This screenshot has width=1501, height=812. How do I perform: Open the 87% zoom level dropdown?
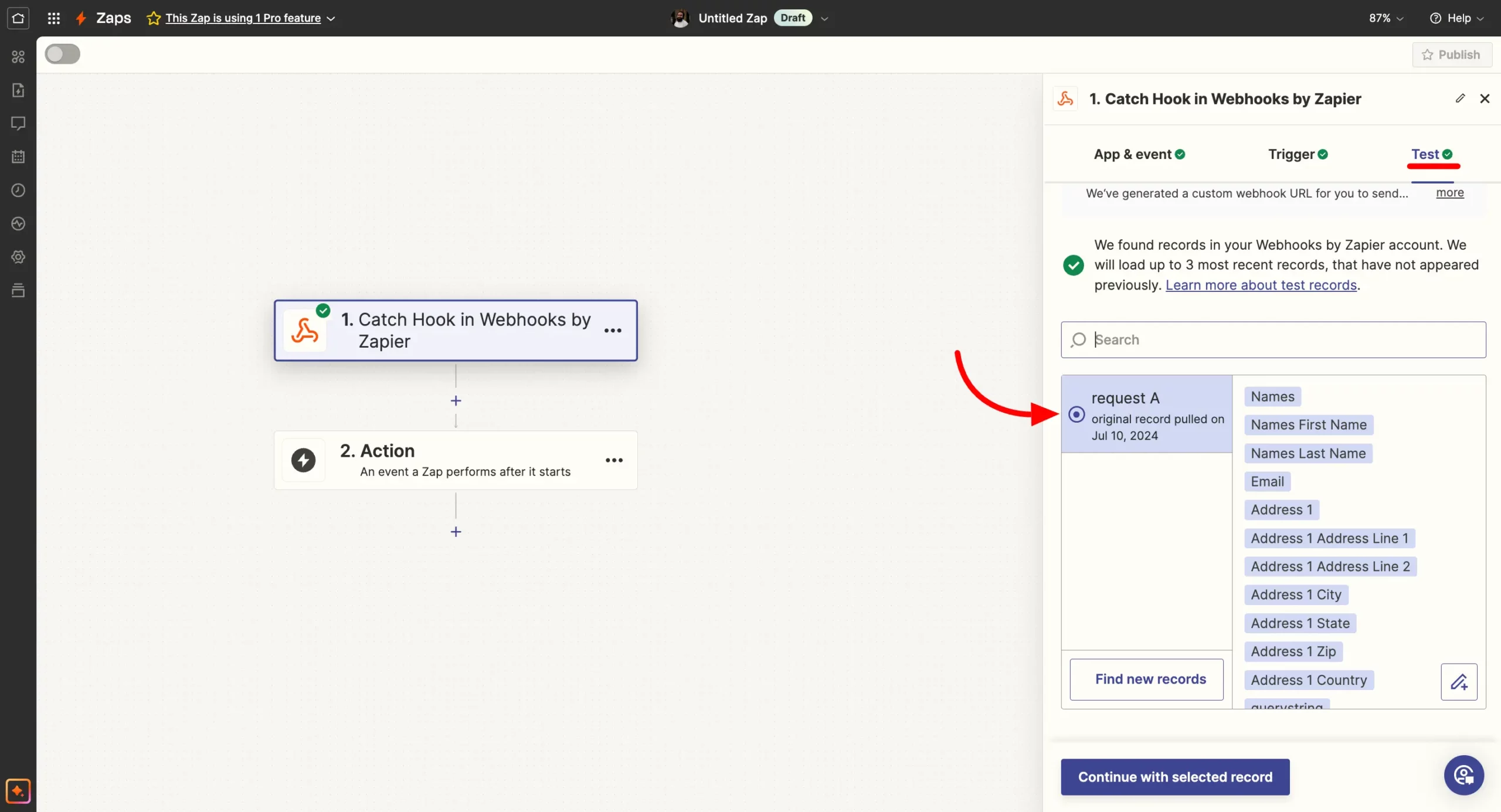tap(1386, 18)
